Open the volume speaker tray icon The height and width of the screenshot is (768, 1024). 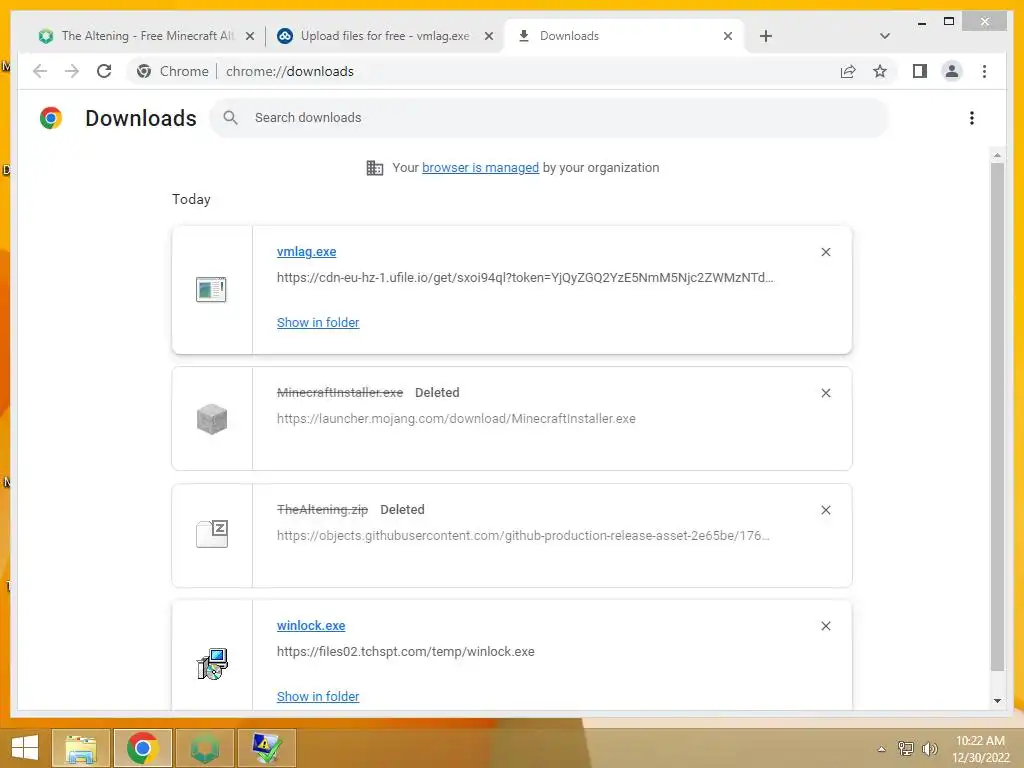pyautogui.click(x=930, y=748)
